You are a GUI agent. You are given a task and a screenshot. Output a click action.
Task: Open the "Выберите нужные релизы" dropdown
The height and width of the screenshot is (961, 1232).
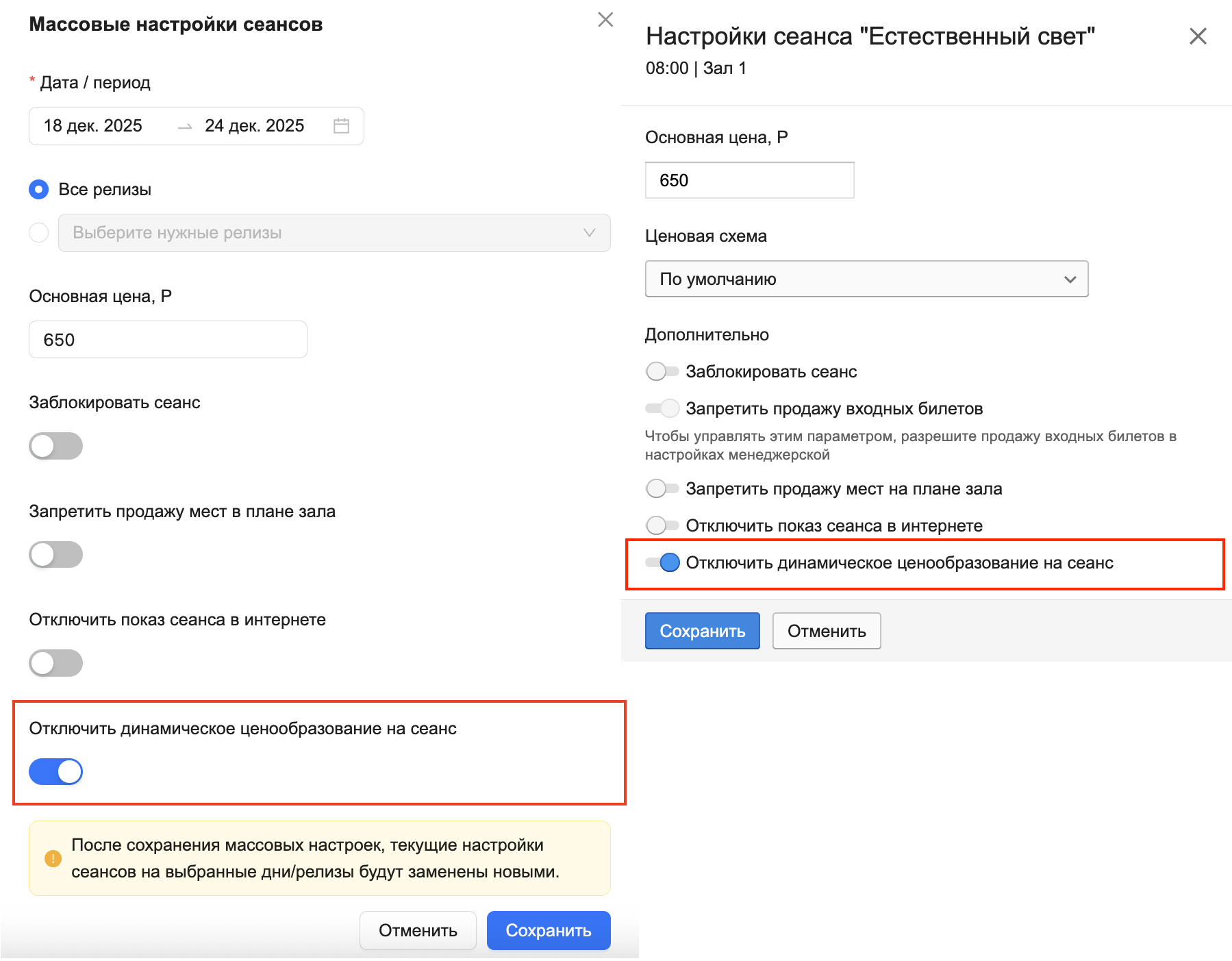334,233
